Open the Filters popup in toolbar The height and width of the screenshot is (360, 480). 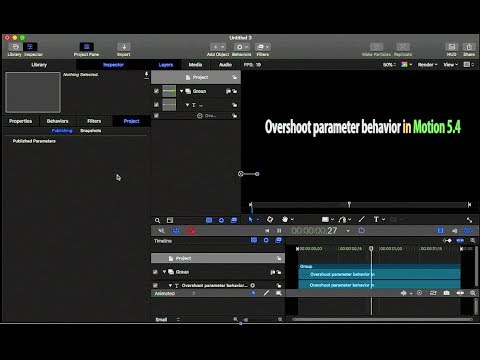coord(263,47)
